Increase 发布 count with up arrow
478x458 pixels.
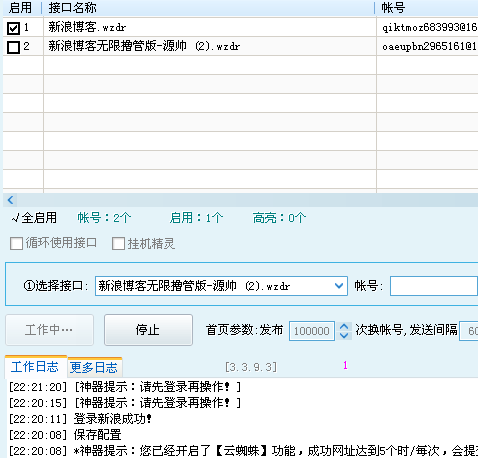pos(344,326)
